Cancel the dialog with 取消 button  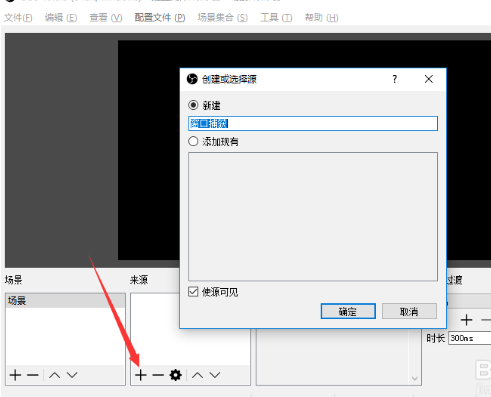[x=409, y=311]
